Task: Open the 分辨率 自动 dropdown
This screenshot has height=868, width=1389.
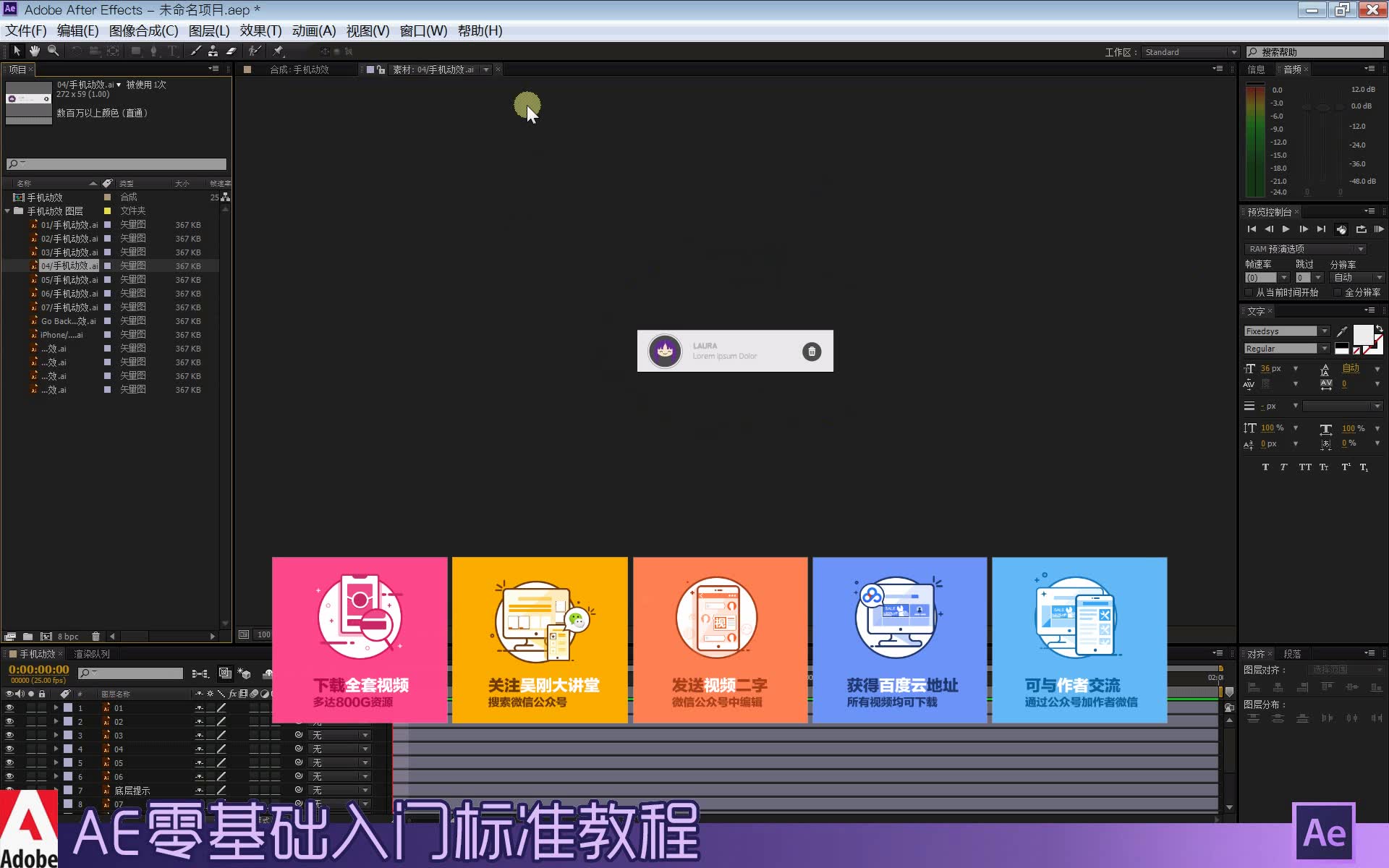Action: (1358, 278)
